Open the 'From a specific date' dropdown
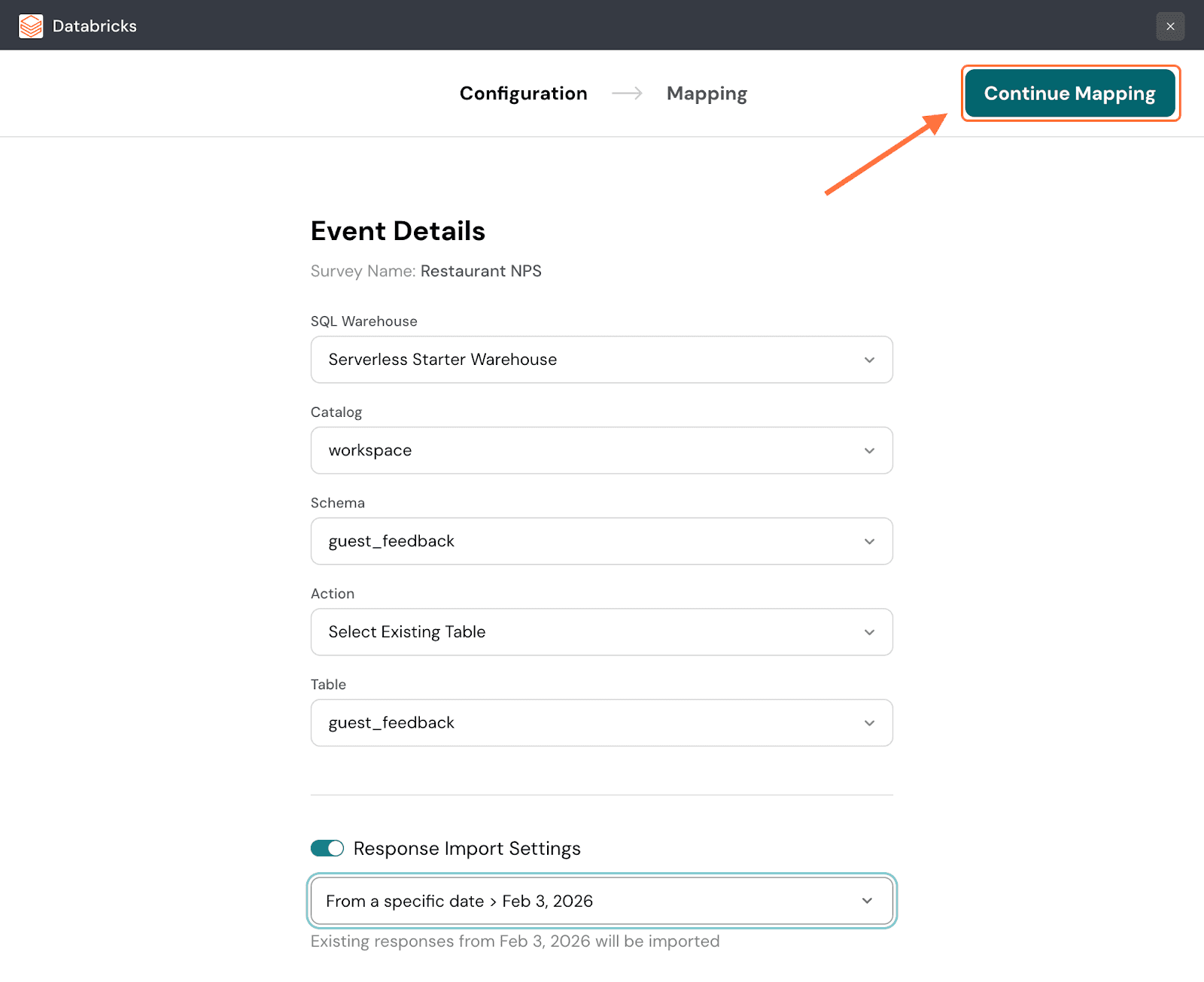The height and width of the screenshot is (982, 1204). (x=587, y=901)
